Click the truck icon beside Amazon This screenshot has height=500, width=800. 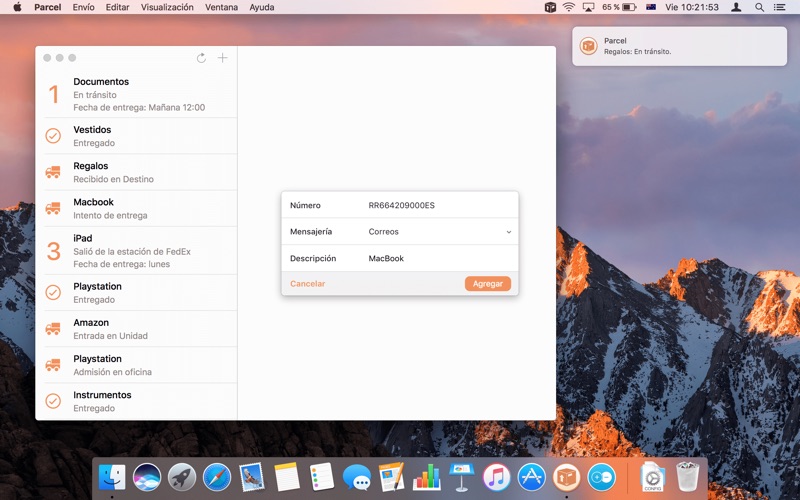[x=53, y=329]
